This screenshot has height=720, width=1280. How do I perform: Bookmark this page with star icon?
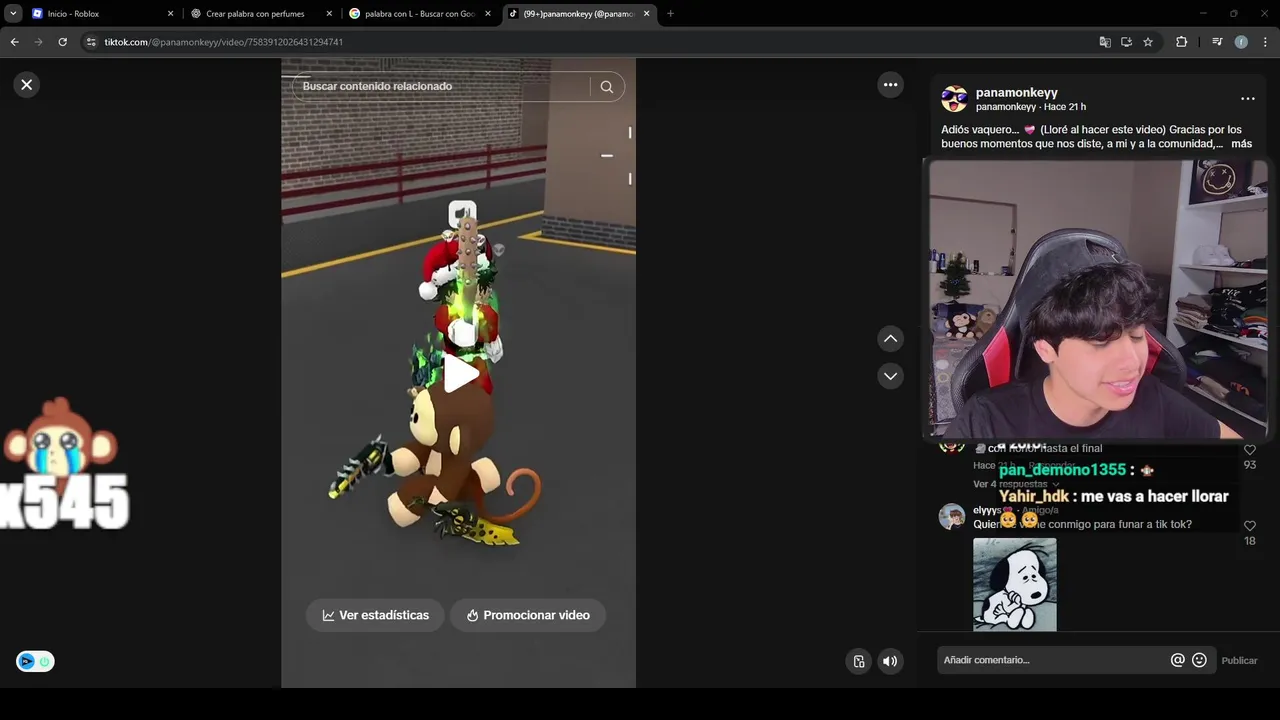[1148, 42]
